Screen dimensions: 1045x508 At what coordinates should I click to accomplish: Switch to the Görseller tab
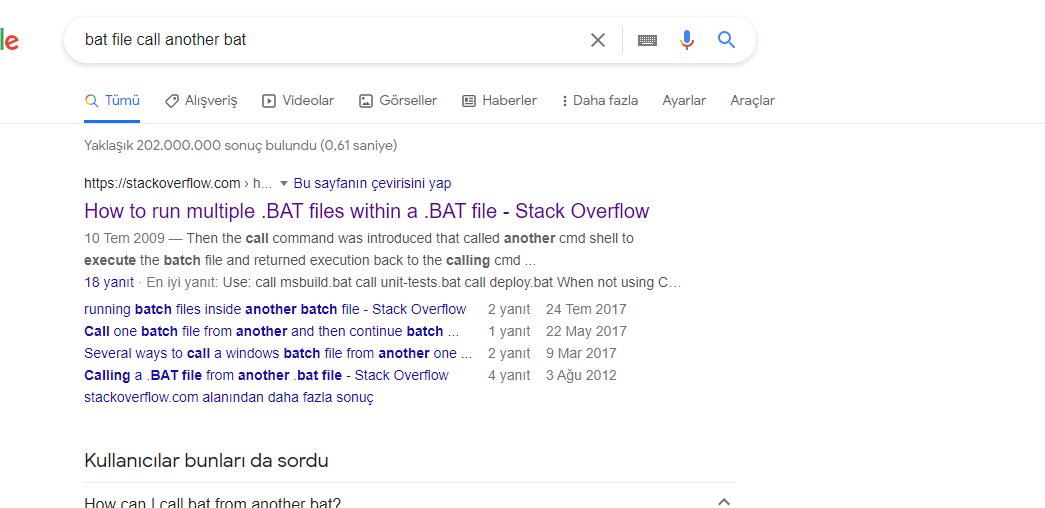(x=398, y=101)
